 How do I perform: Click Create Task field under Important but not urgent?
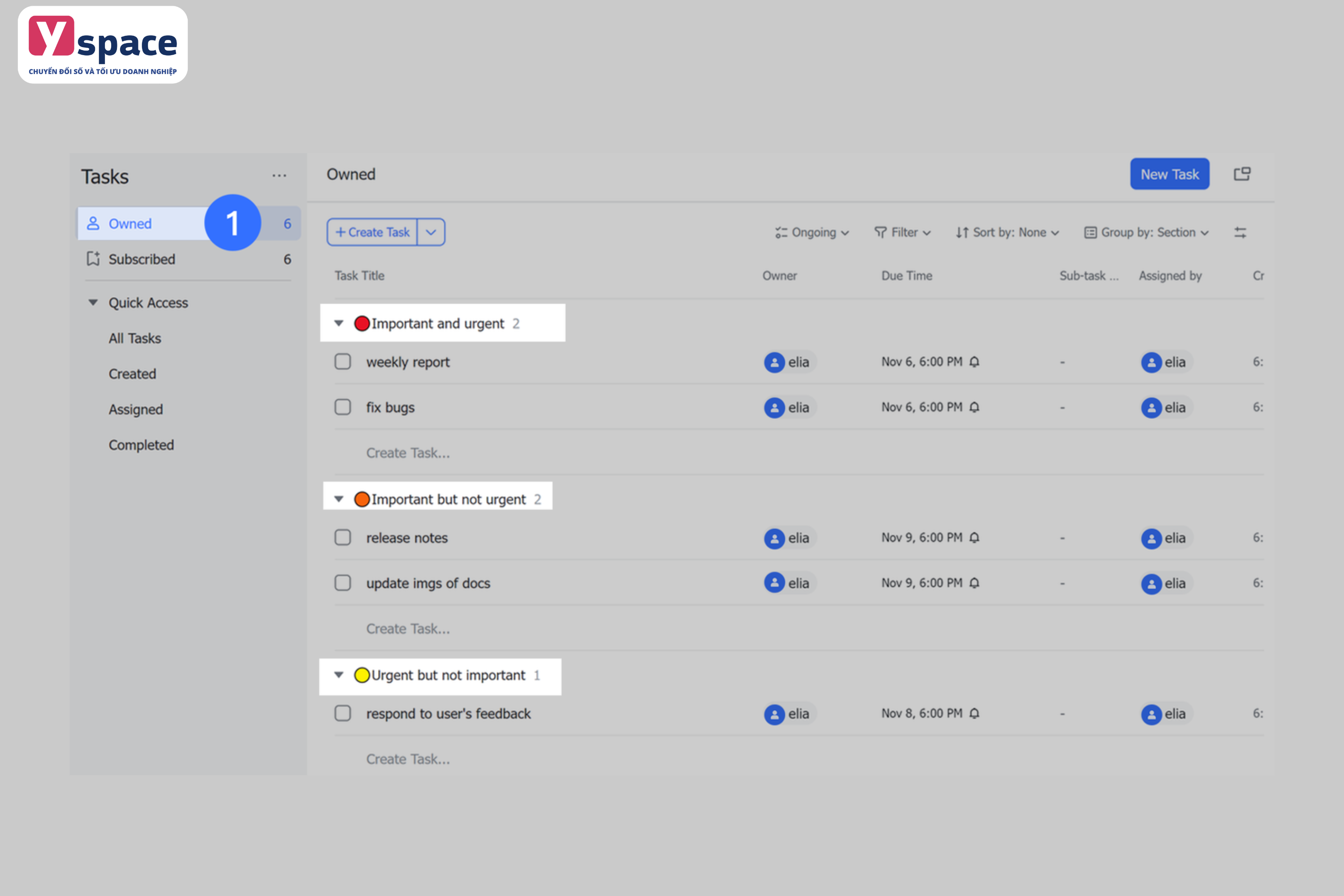point(408,629)
